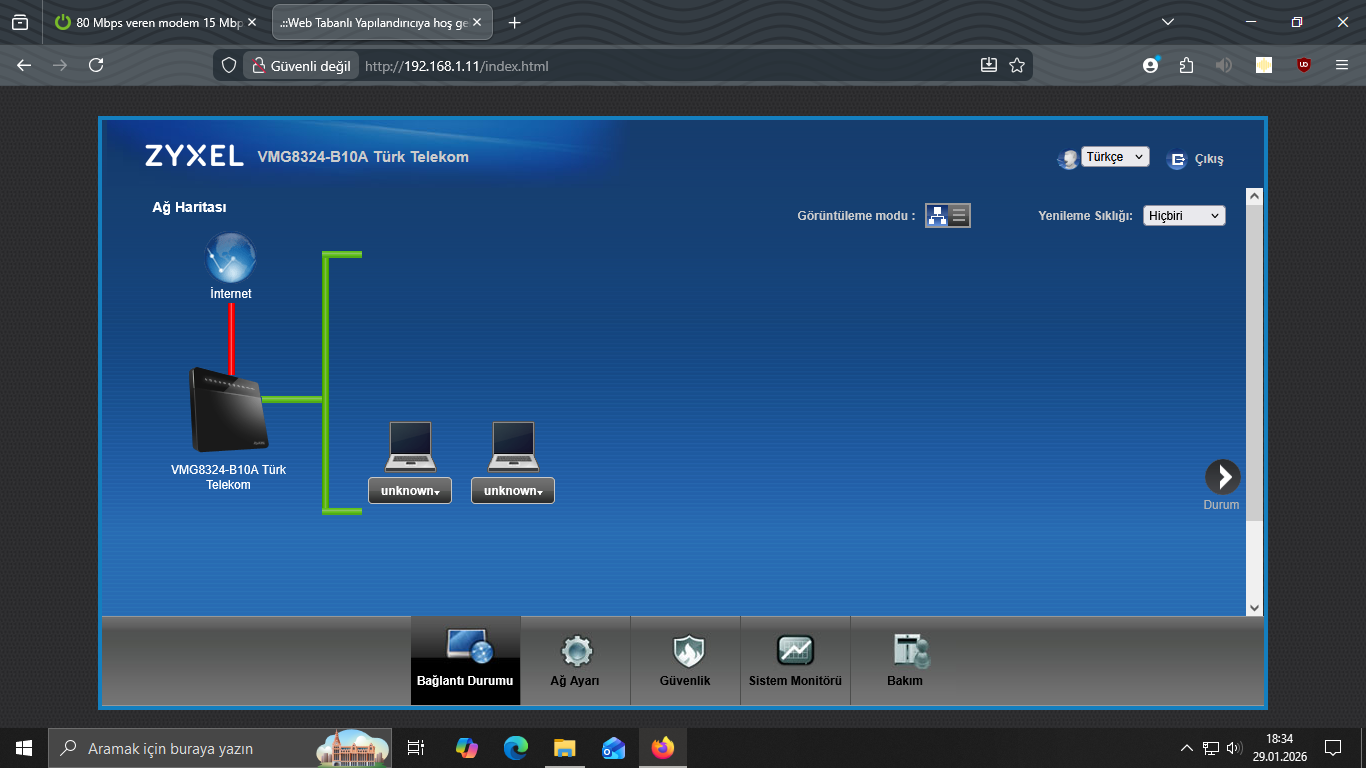The width and height of the screenshot is (1366, 768).
Task: Go forward to the next page
Action: [x=60, y=65]
